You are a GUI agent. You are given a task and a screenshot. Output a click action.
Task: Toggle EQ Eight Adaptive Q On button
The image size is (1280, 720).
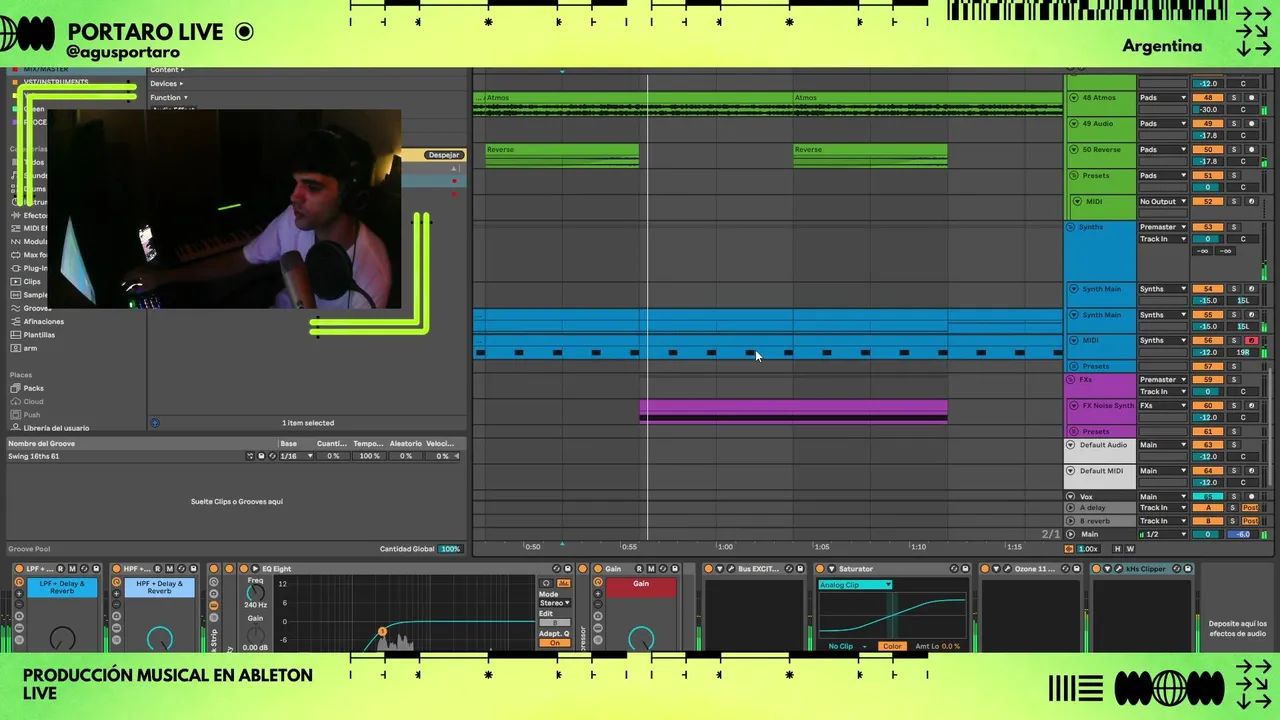coord(555,643)
